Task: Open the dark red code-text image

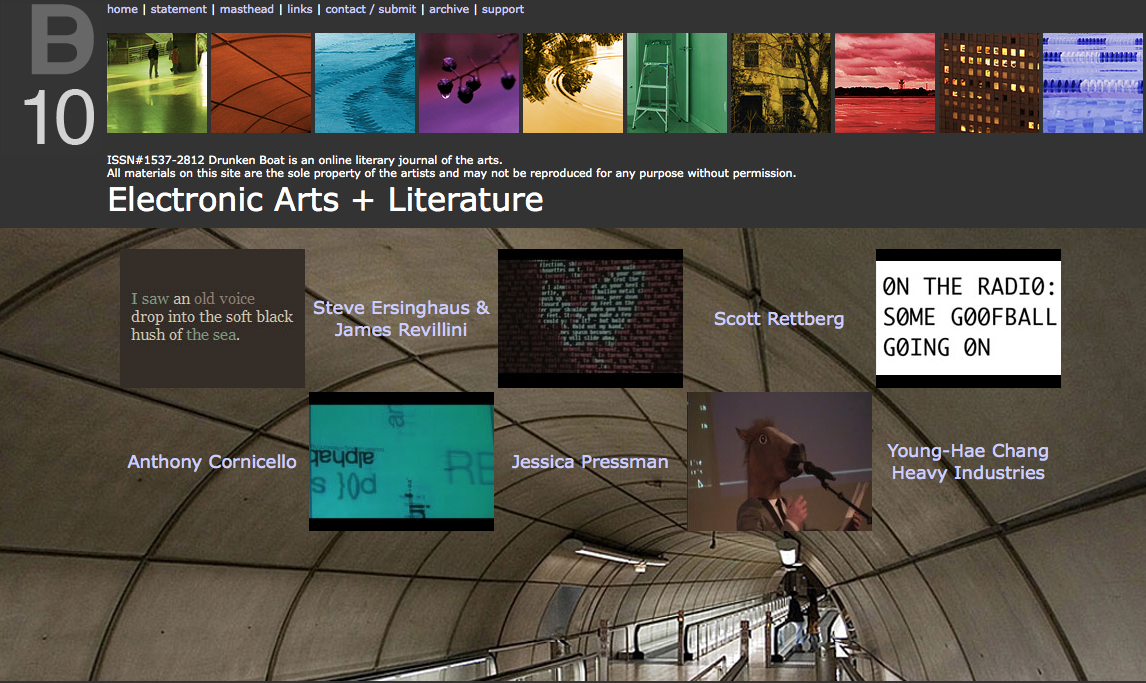Action: 590,318
